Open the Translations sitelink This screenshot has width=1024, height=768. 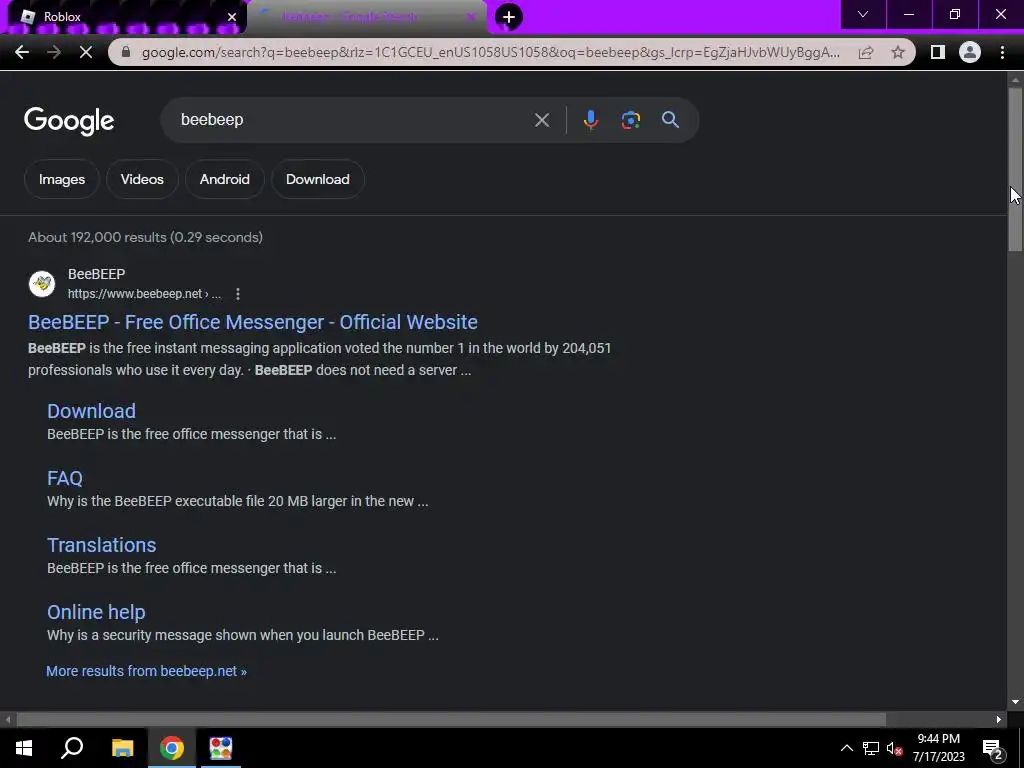[x=102, y=545]
